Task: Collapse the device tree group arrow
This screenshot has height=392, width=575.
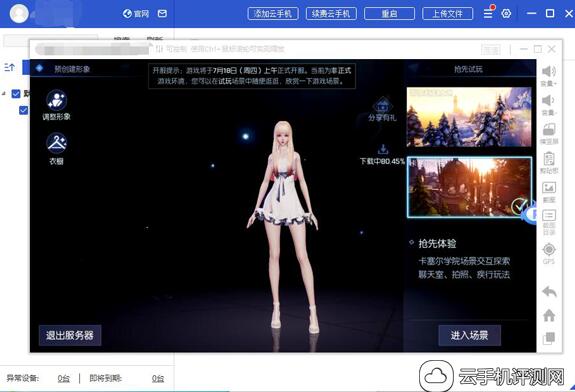Action: [4, 94]
